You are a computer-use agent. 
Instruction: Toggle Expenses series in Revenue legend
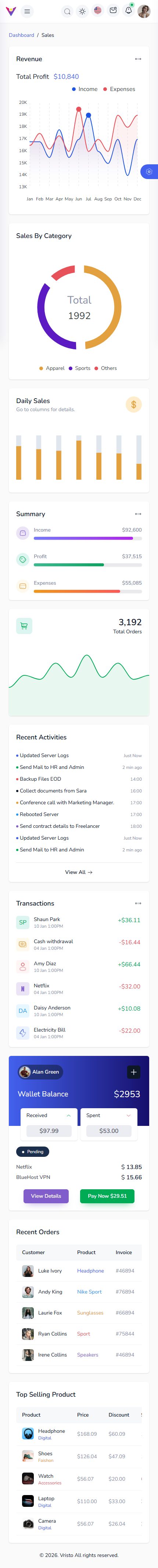click(x=119, y=89)
